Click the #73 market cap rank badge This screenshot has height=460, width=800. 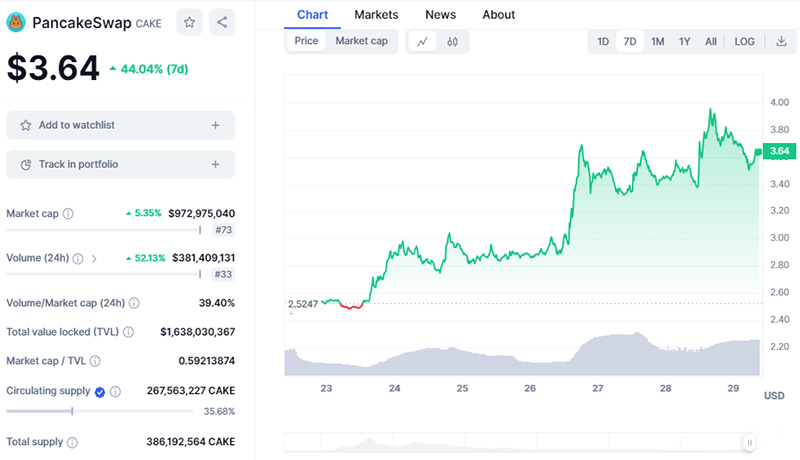[x=223, y=230]
